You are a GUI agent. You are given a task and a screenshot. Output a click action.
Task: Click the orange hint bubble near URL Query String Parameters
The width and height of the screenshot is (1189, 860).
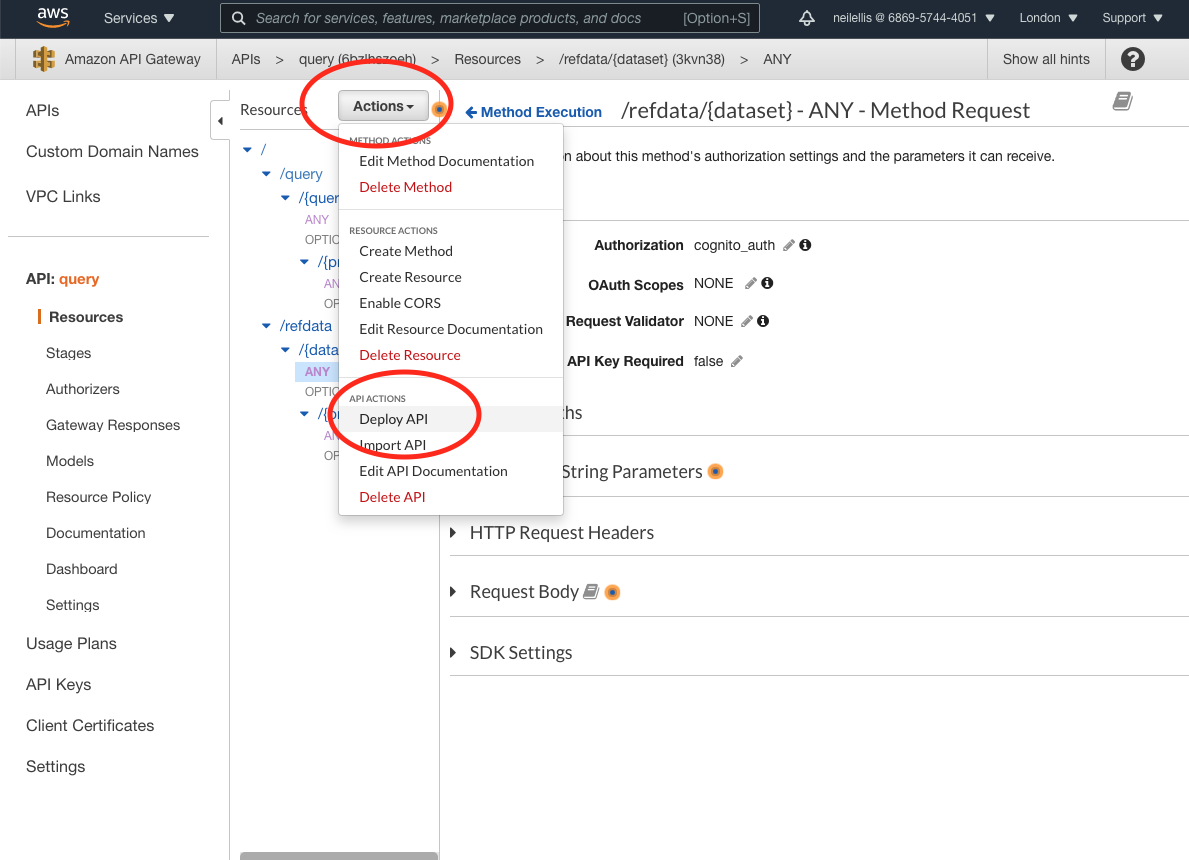point(715,470)
